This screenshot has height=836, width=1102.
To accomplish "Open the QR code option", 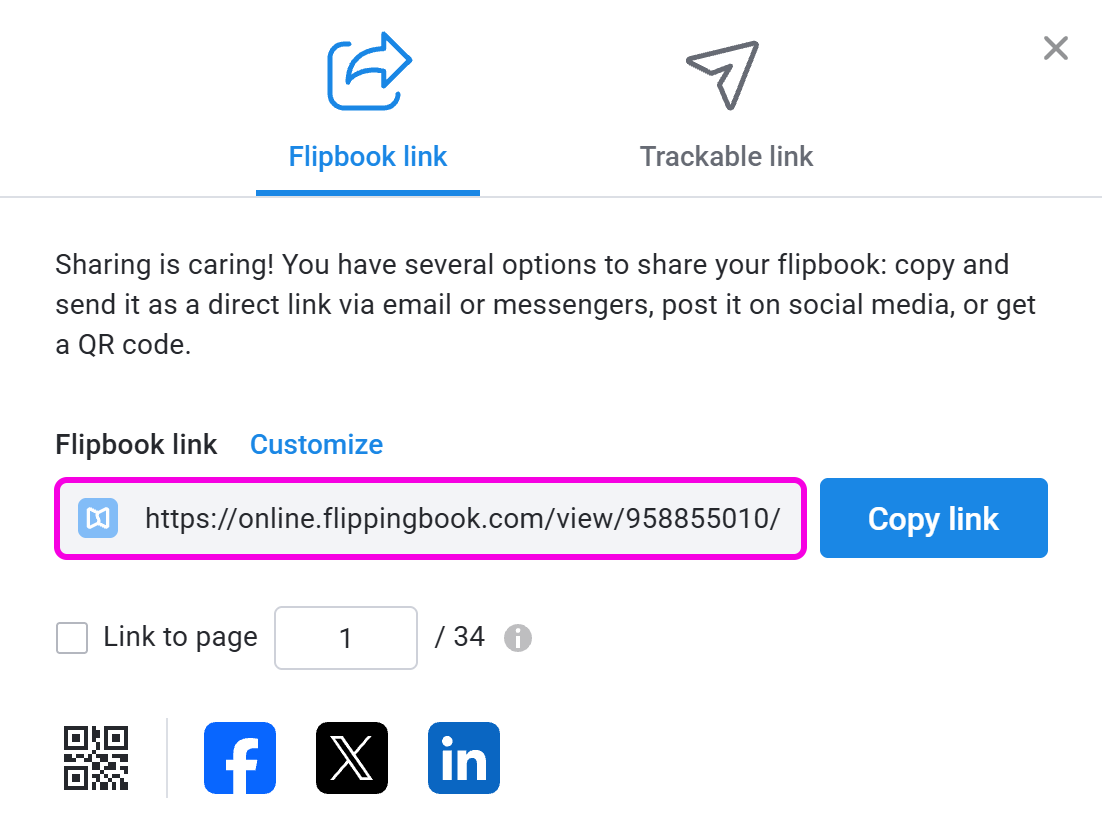I will pyautogui.click(x=96, y=758).
